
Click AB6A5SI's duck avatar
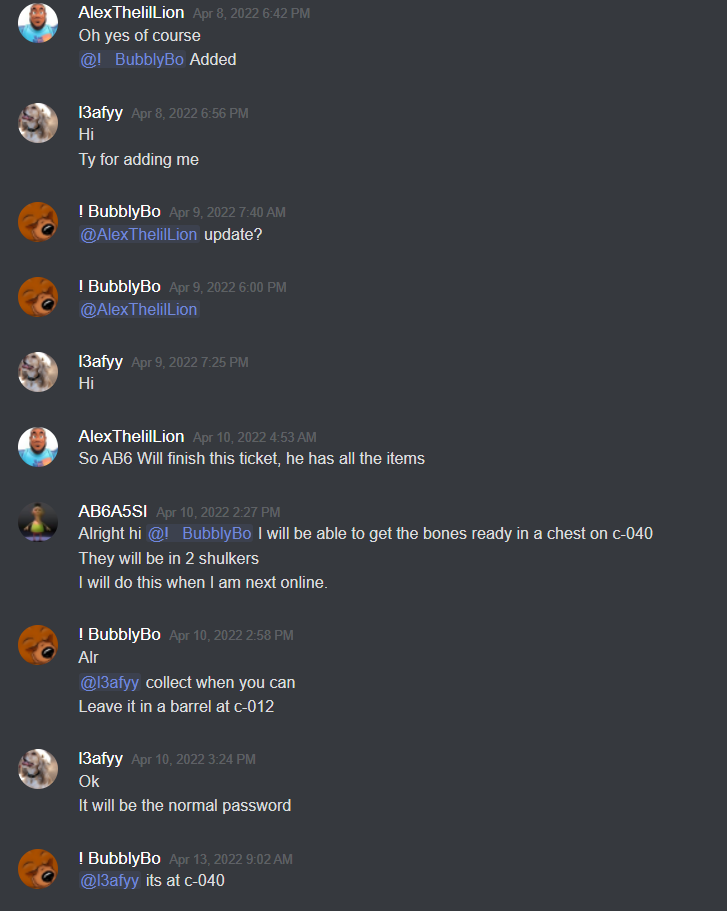[38, 522]
